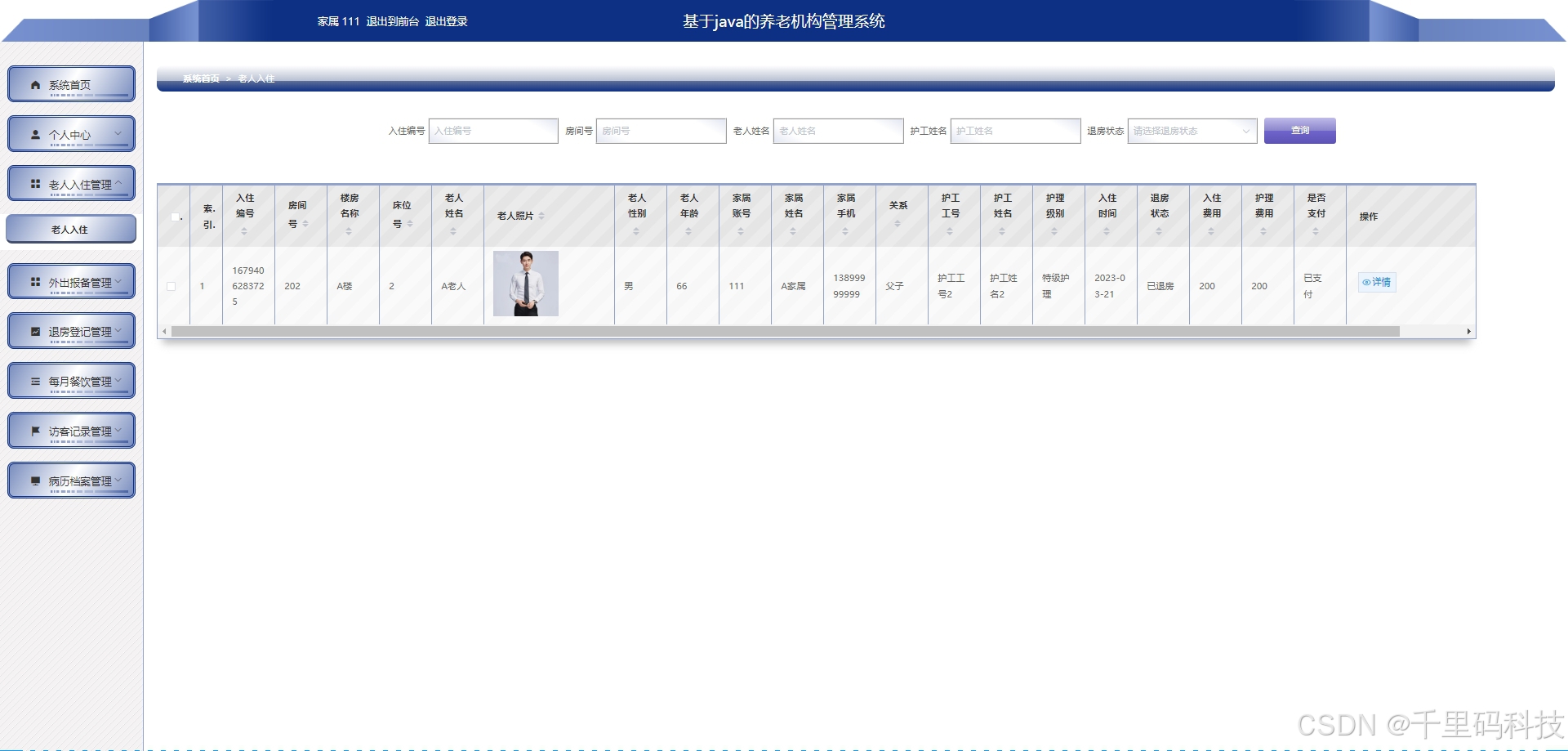The image size is (1568, 751).
Task: Open 系统首页 in sidebar
Action: [71, 84]
